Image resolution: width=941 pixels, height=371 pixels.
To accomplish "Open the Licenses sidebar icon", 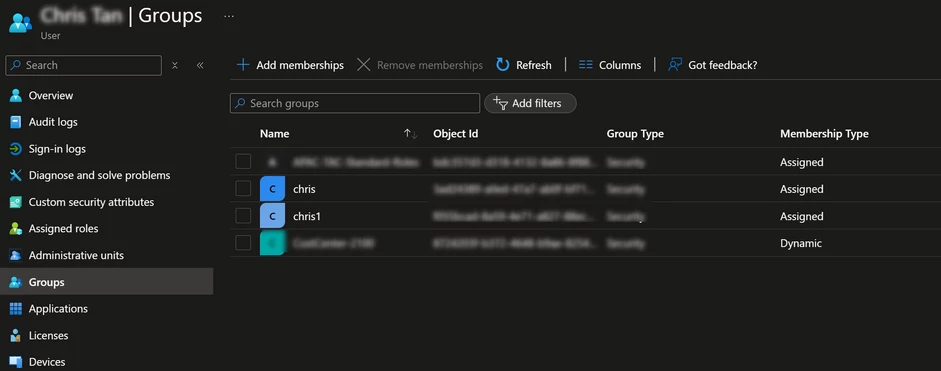I will [x=16, y=336].
